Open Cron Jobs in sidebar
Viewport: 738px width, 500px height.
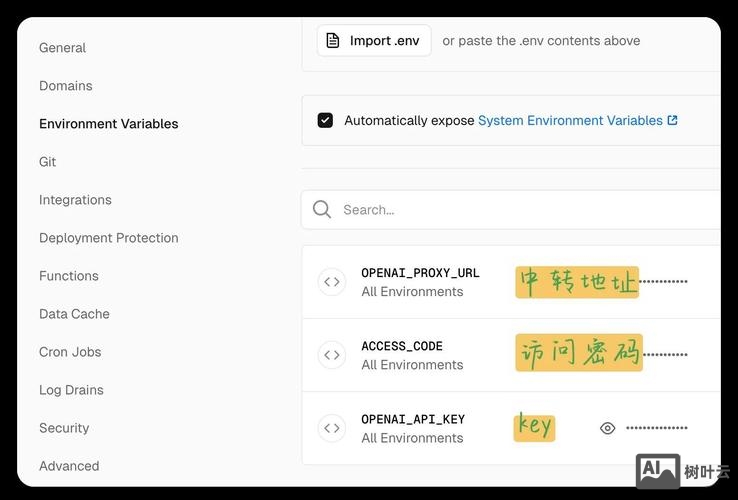(x=70, y=352)
